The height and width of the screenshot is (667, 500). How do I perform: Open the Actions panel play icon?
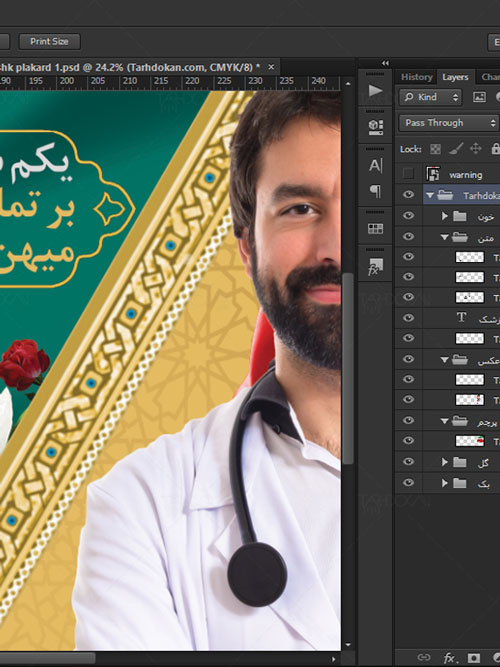click(375, 90)
